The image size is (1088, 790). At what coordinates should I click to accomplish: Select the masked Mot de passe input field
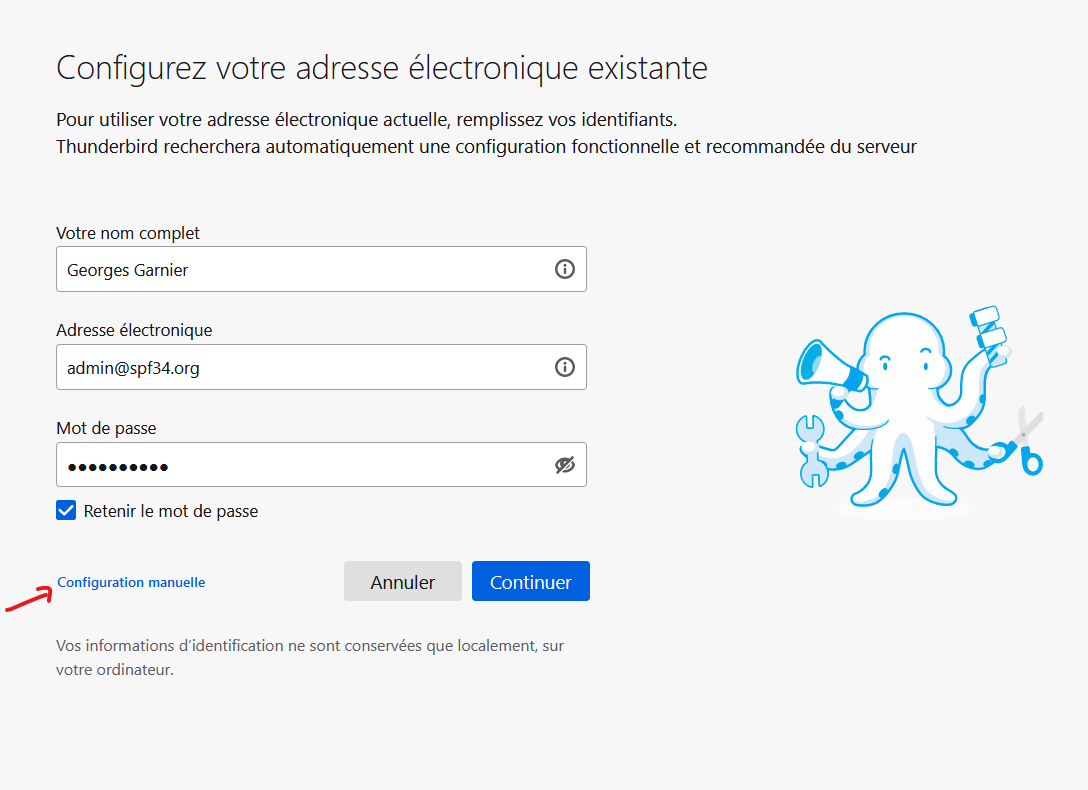[x=300, y=465]
